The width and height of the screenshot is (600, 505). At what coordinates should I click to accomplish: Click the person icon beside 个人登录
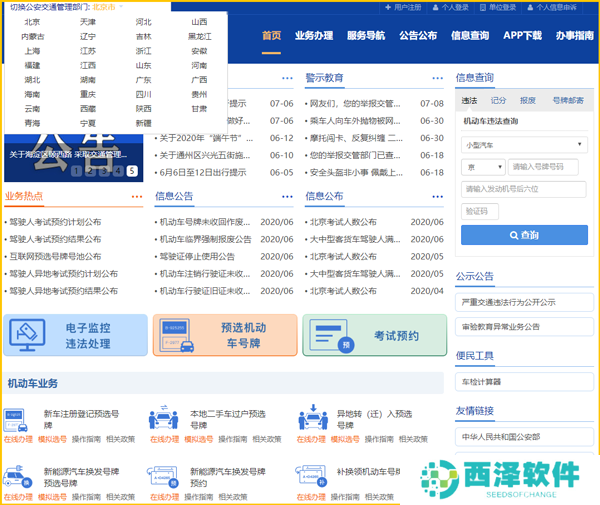(x=435, y=7)
